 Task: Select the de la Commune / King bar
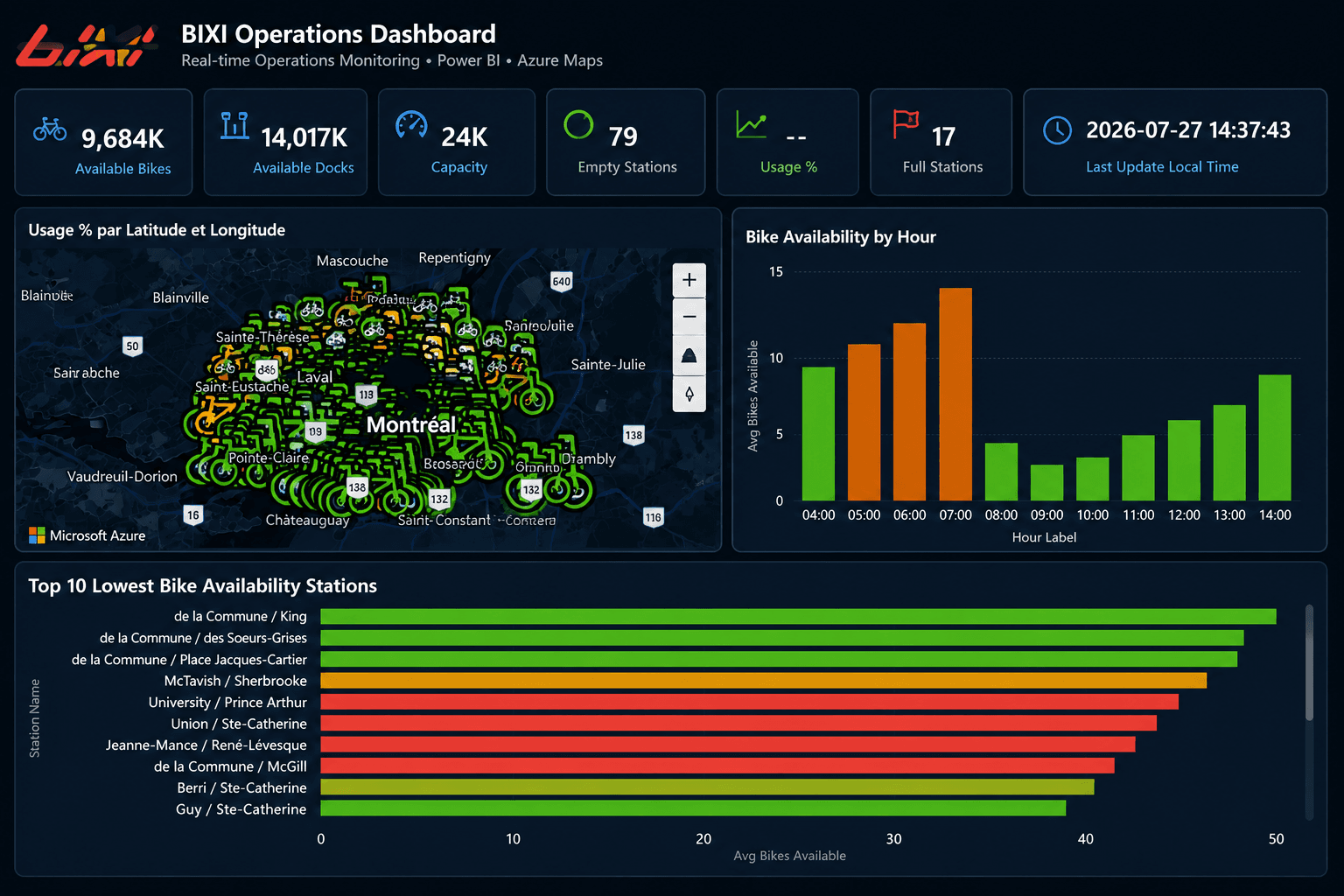click(798, 617)
